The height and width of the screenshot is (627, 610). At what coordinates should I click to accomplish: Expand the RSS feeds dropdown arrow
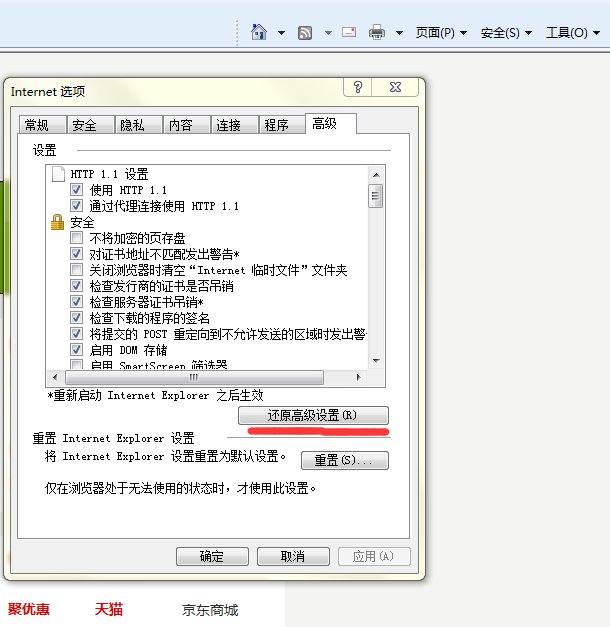tap(328, 33)
